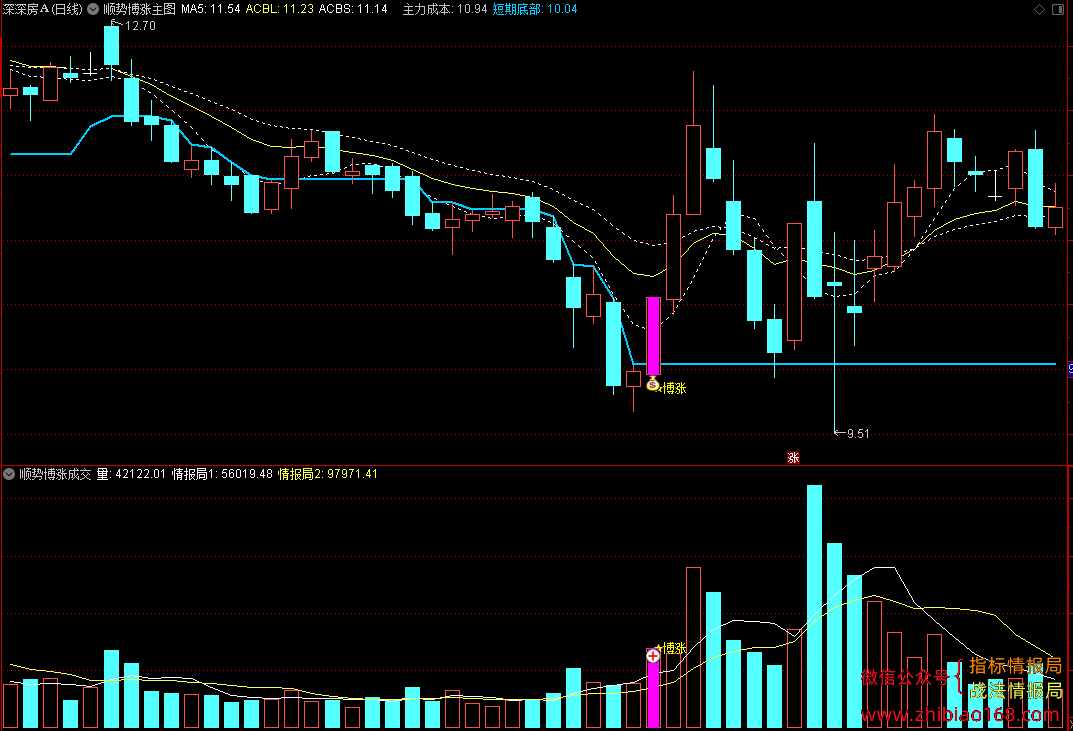Image resolution: width=1073 pixels, height=731 pixels.
Task: Click the tallest cyan volume bar
Action: coord(814,606)
